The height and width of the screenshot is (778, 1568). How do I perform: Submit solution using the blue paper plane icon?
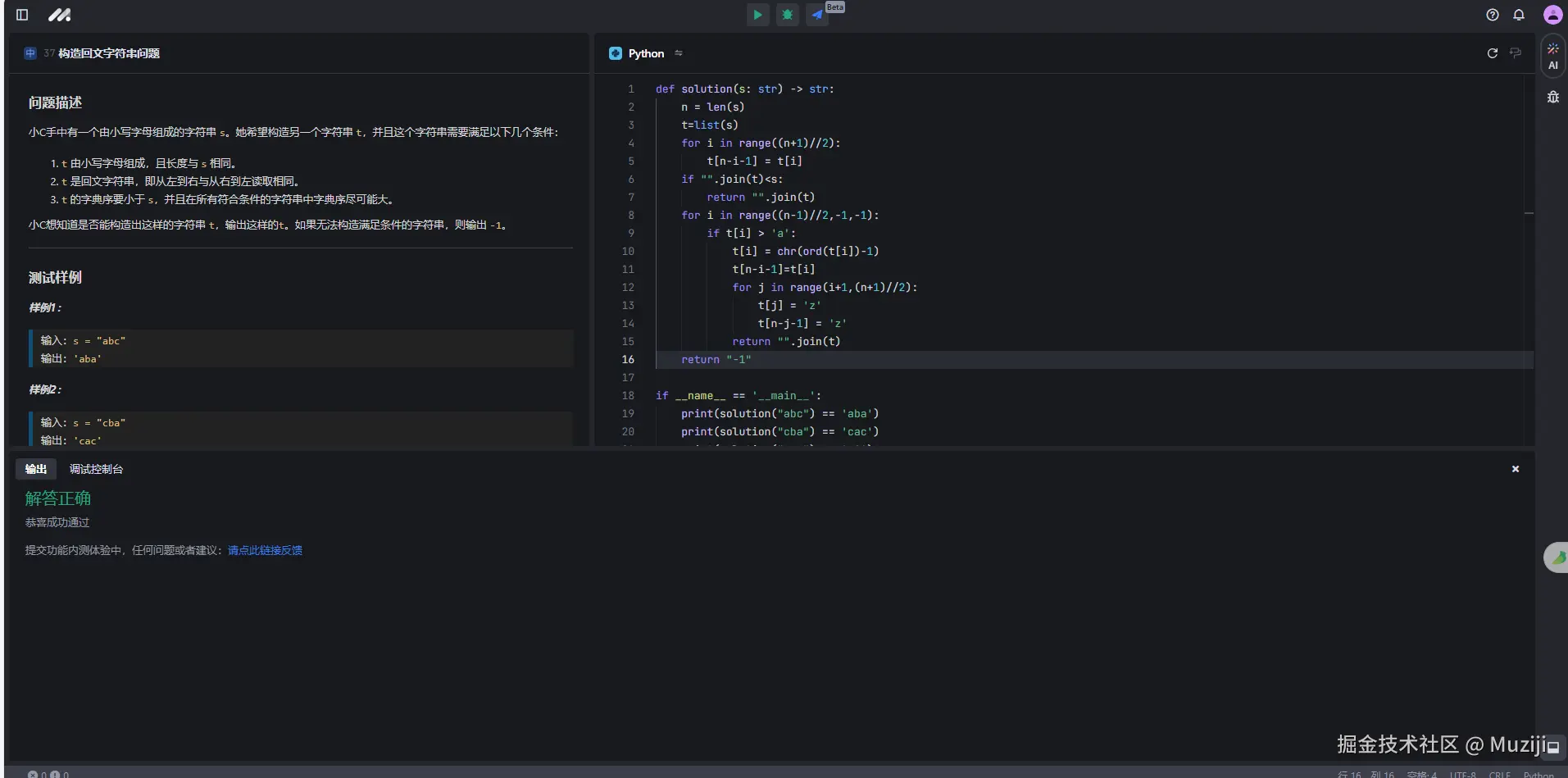817,15
